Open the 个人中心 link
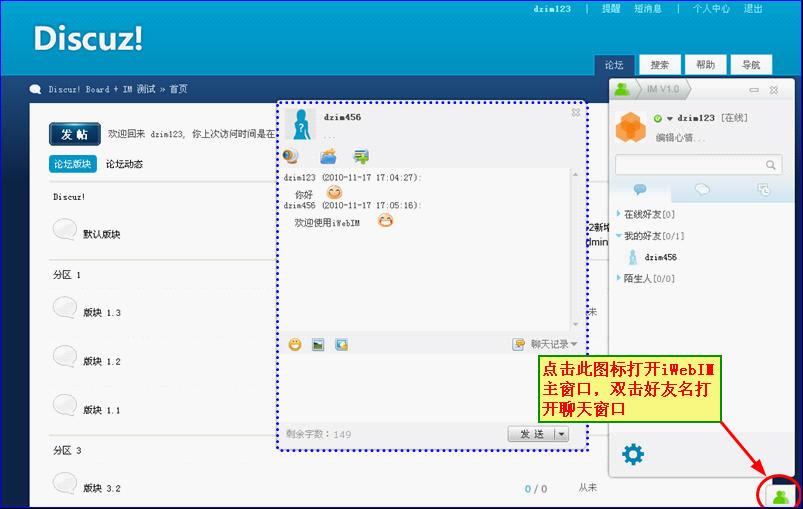Screen dimensions: 803x509 coord(711,9)
